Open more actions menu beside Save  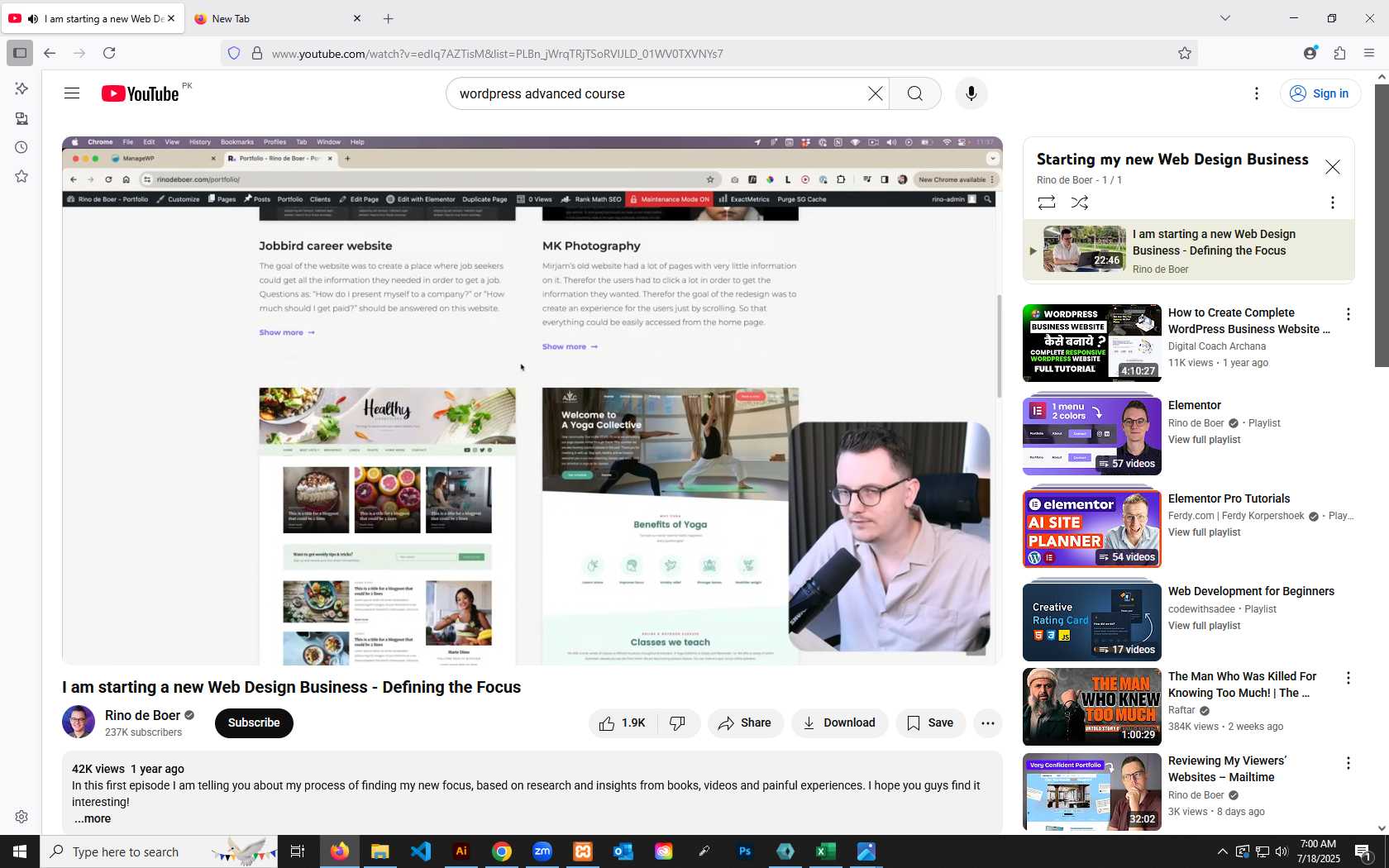click(988, 723)
